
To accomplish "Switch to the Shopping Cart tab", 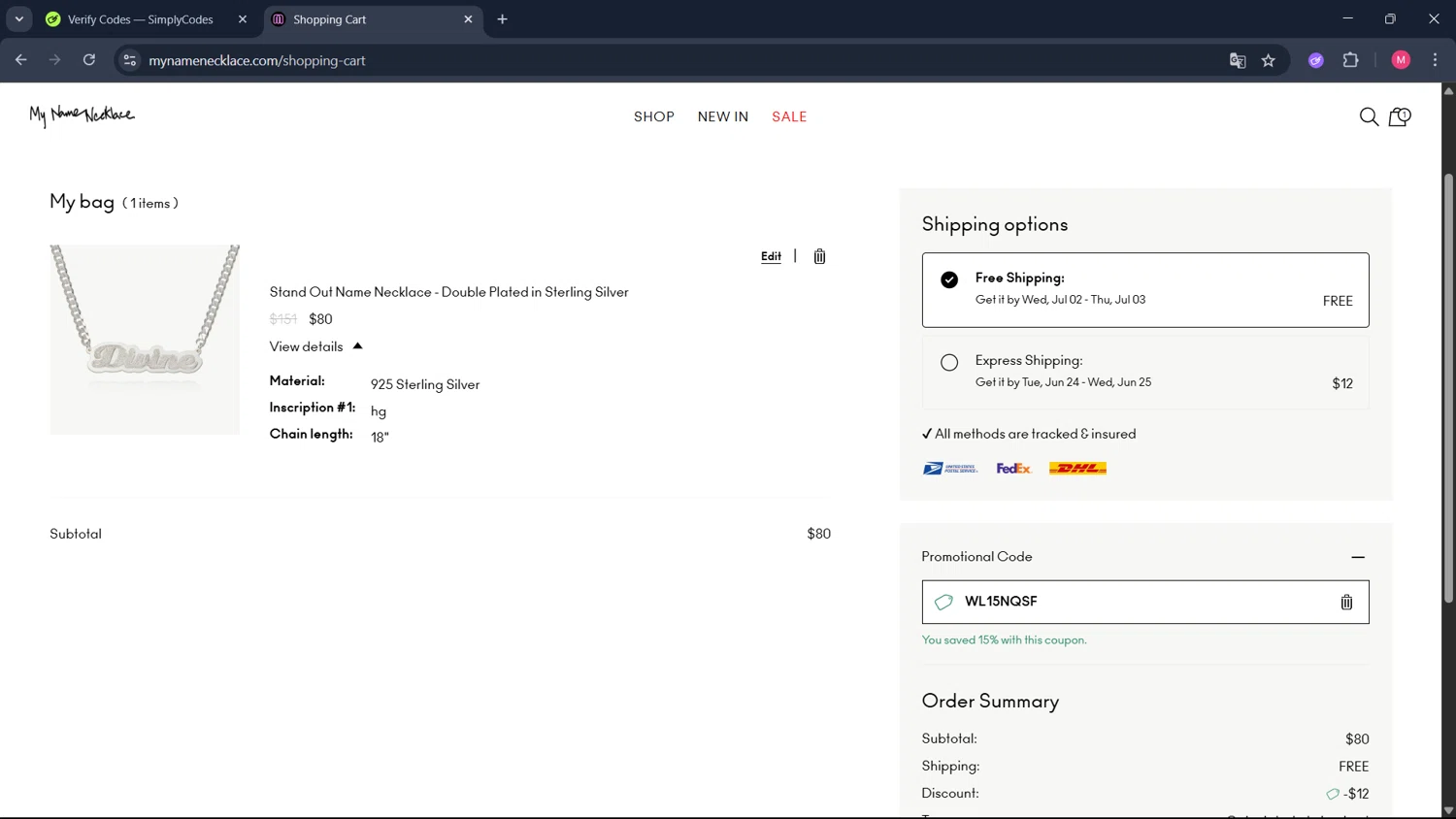I will (372, 19).
